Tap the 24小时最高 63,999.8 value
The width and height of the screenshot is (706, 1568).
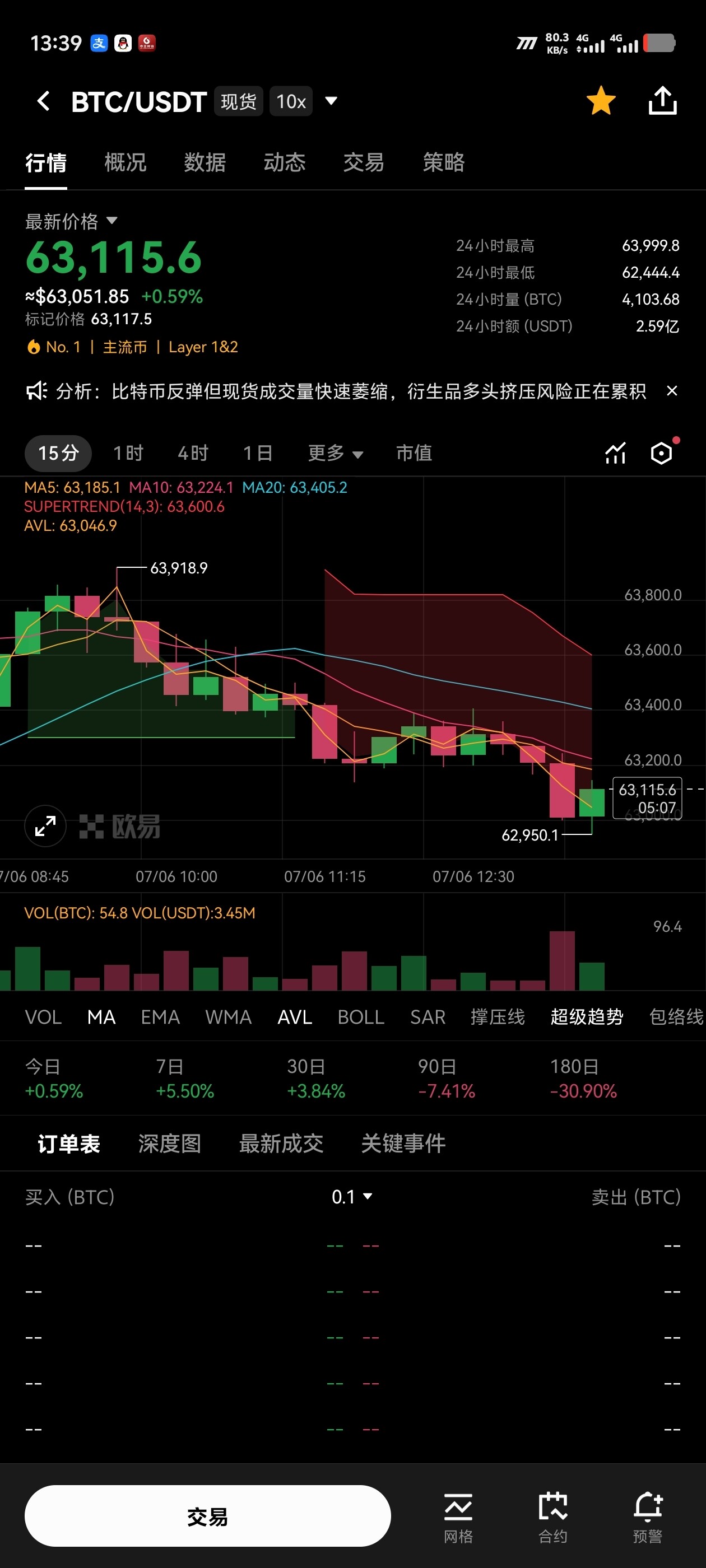click(651, 245)
